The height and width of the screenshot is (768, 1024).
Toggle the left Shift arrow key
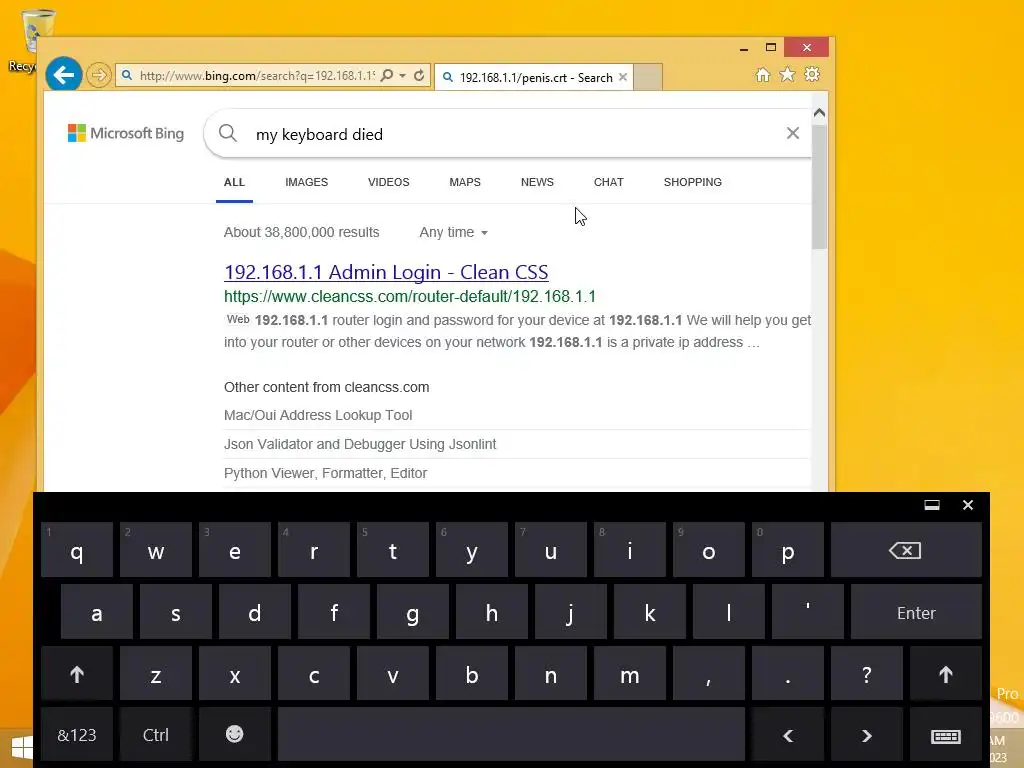[x=77, y=674]
